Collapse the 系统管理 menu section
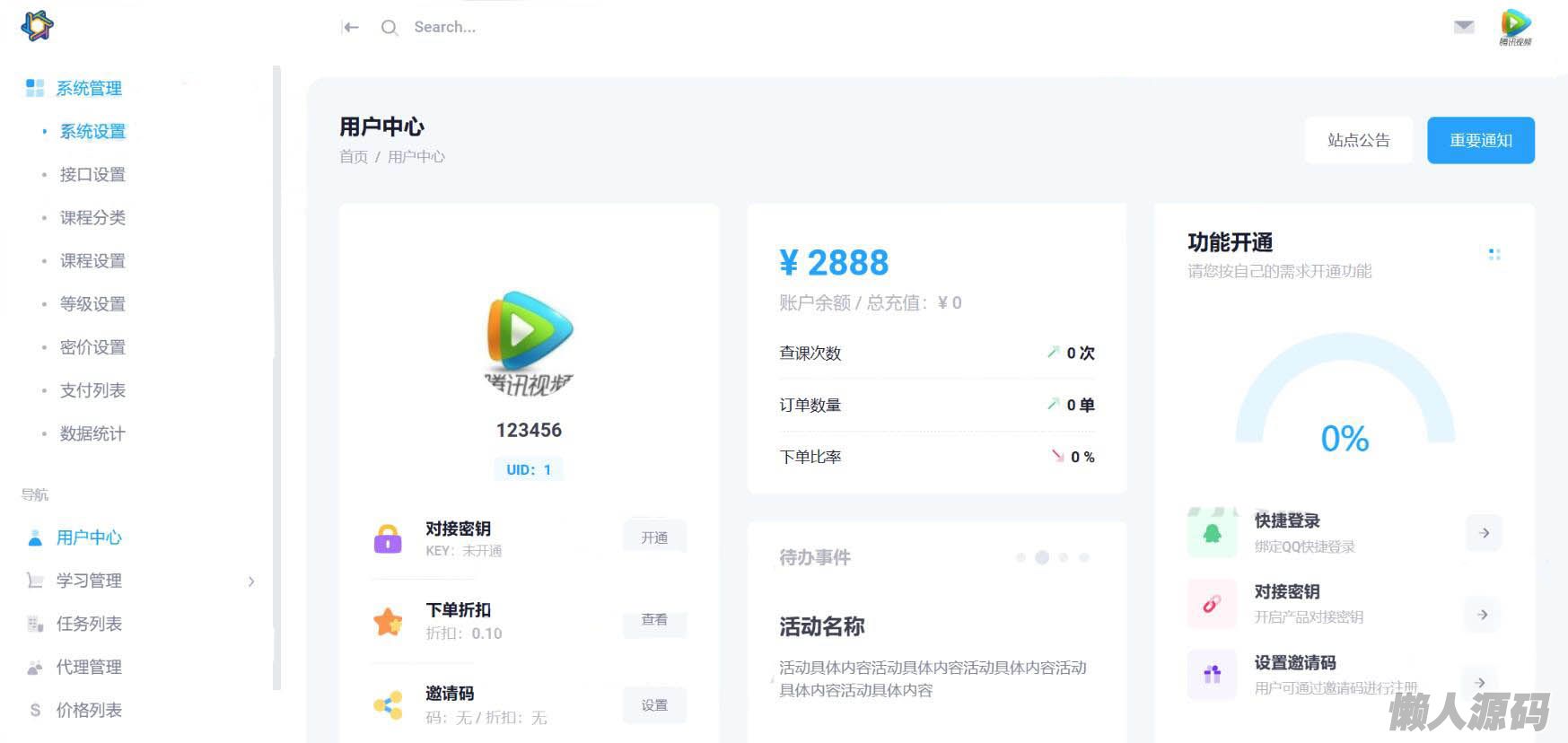1568x743 pixels. 89,88
